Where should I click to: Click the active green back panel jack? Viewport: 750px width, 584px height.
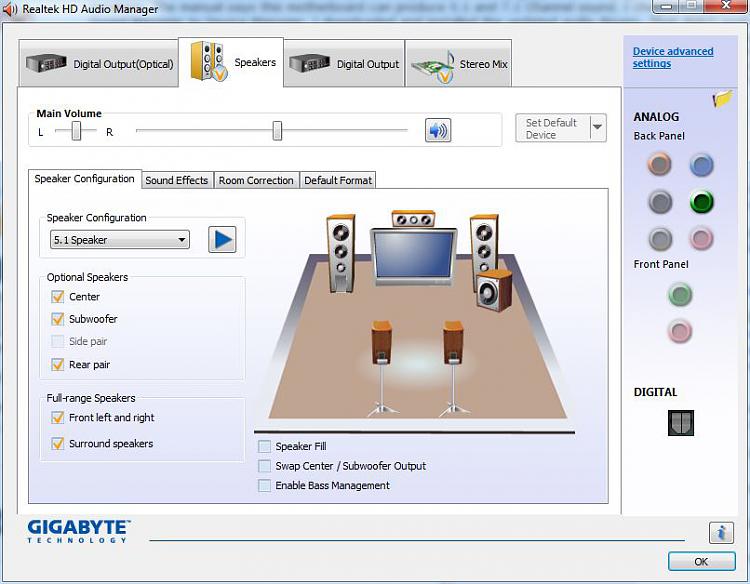pyautogui.click(x=702, y=202)
